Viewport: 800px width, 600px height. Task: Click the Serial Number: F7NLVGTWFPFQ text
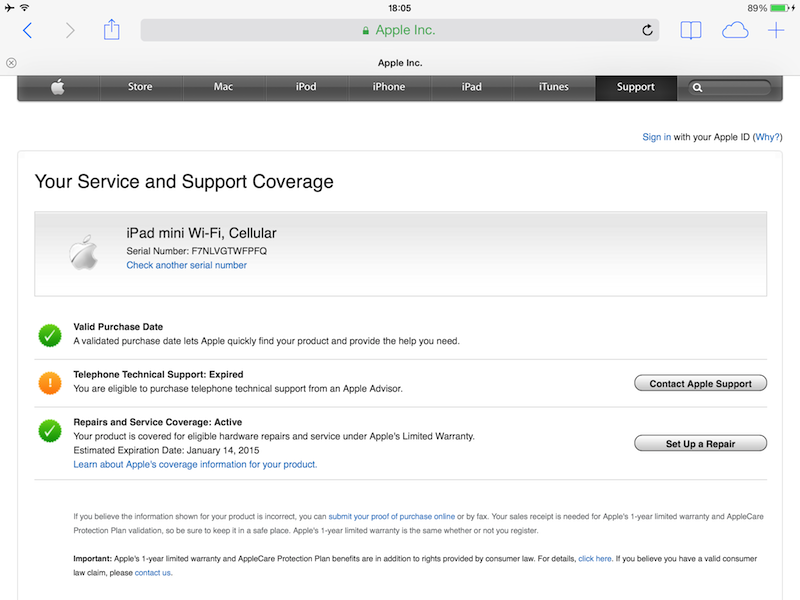click(196, 251)
